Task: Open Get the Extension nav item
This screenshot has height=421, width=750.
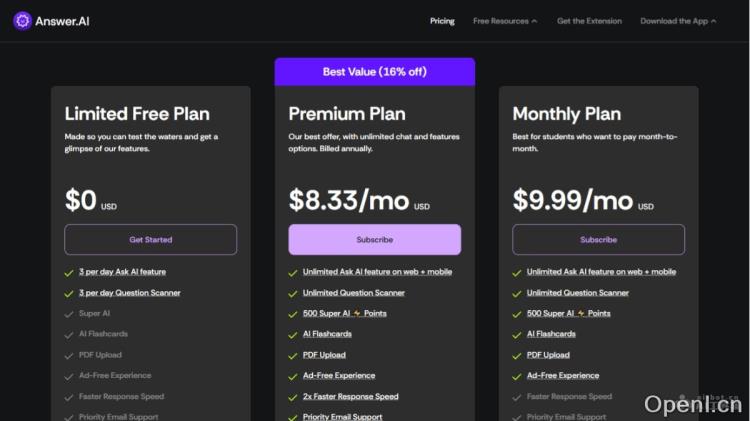Action: pyautogui.click(x=589, y=21)
